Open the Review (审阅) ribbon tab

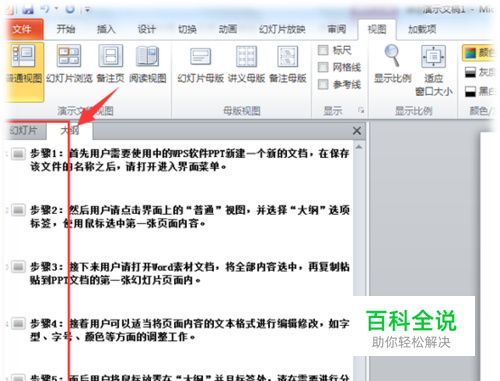pyautogui.click(x=337, y=29)
